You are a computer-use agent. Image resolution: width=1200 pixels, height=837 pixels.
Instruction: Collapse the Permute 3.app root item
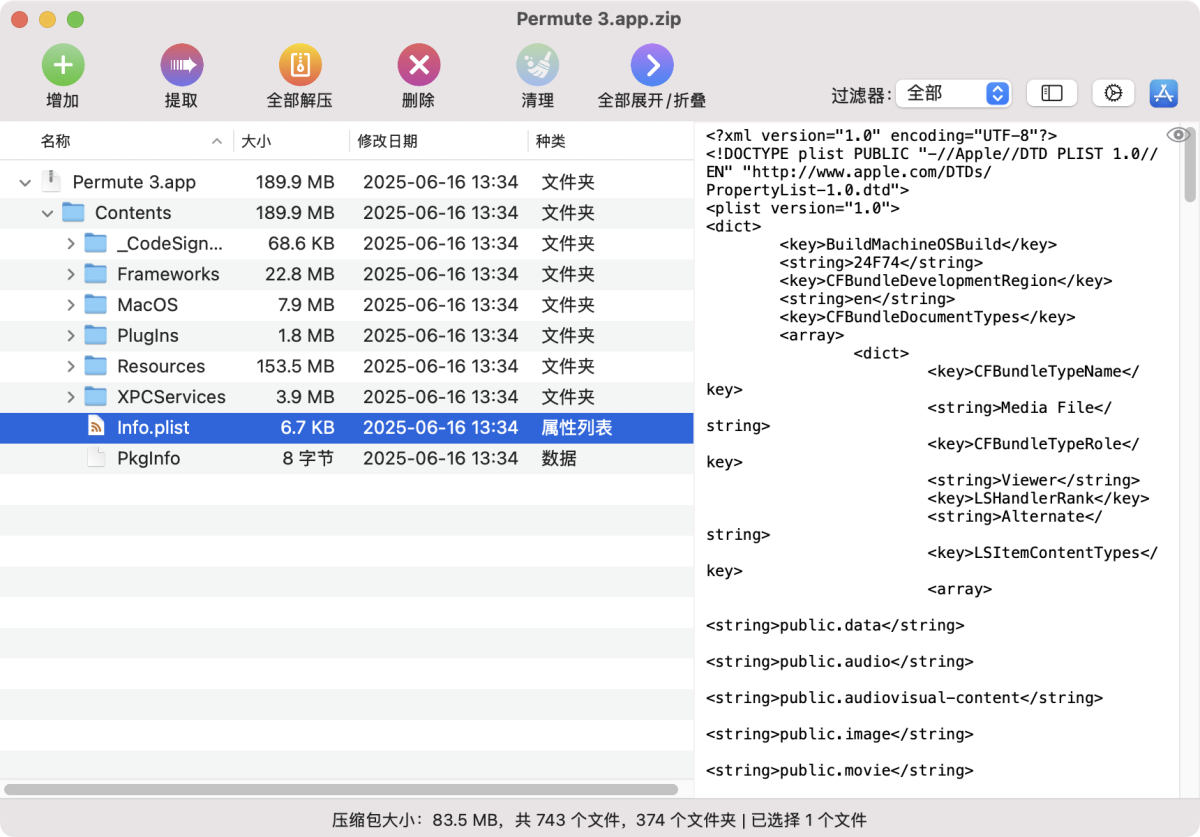(25, 182)
